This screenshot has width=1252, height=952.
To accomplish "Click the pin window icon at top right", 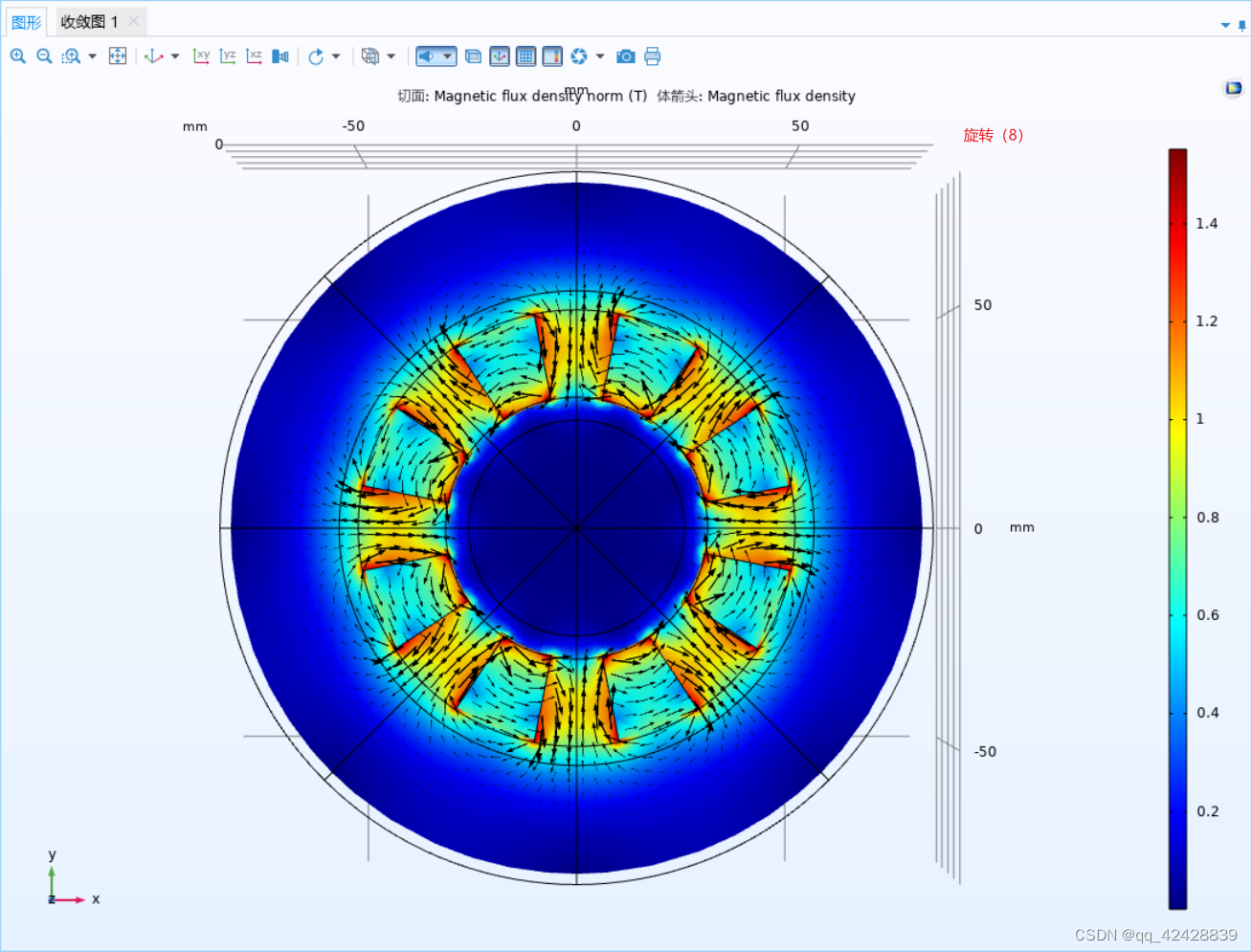I will pyautogui.click(x=1242, y=26).
